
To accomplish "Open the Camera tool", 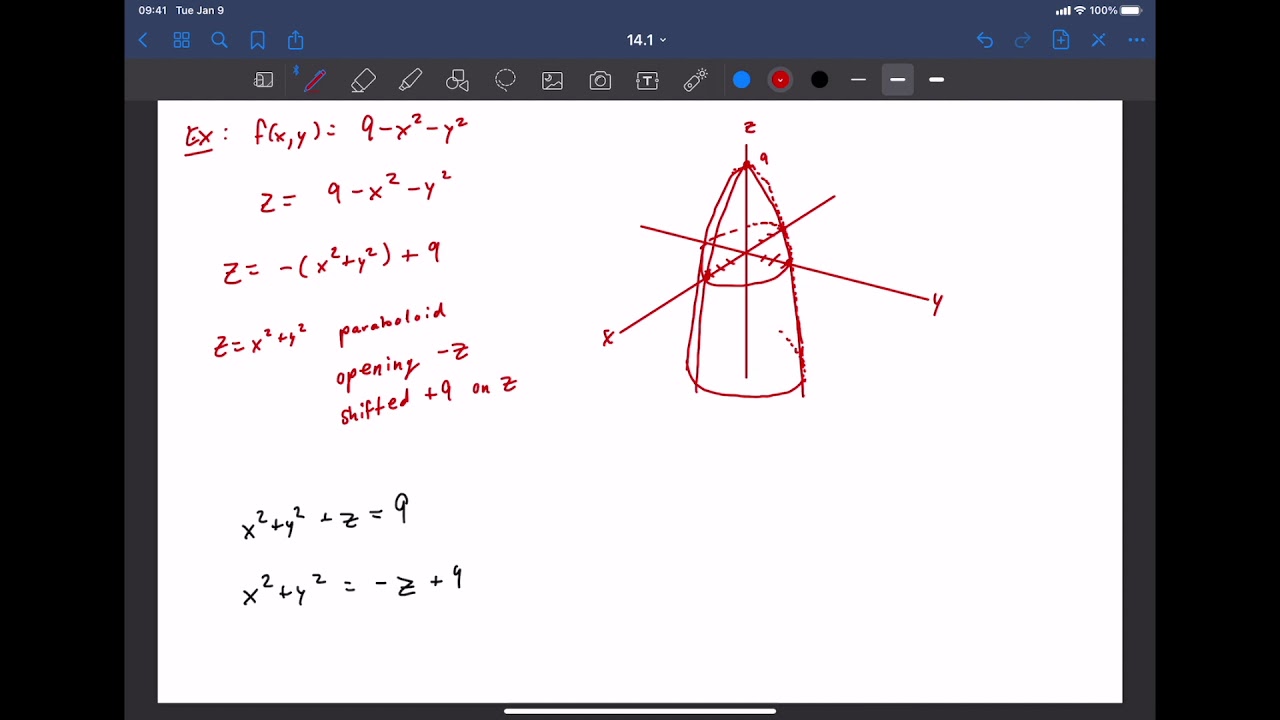I will click(x=600, y=80).
